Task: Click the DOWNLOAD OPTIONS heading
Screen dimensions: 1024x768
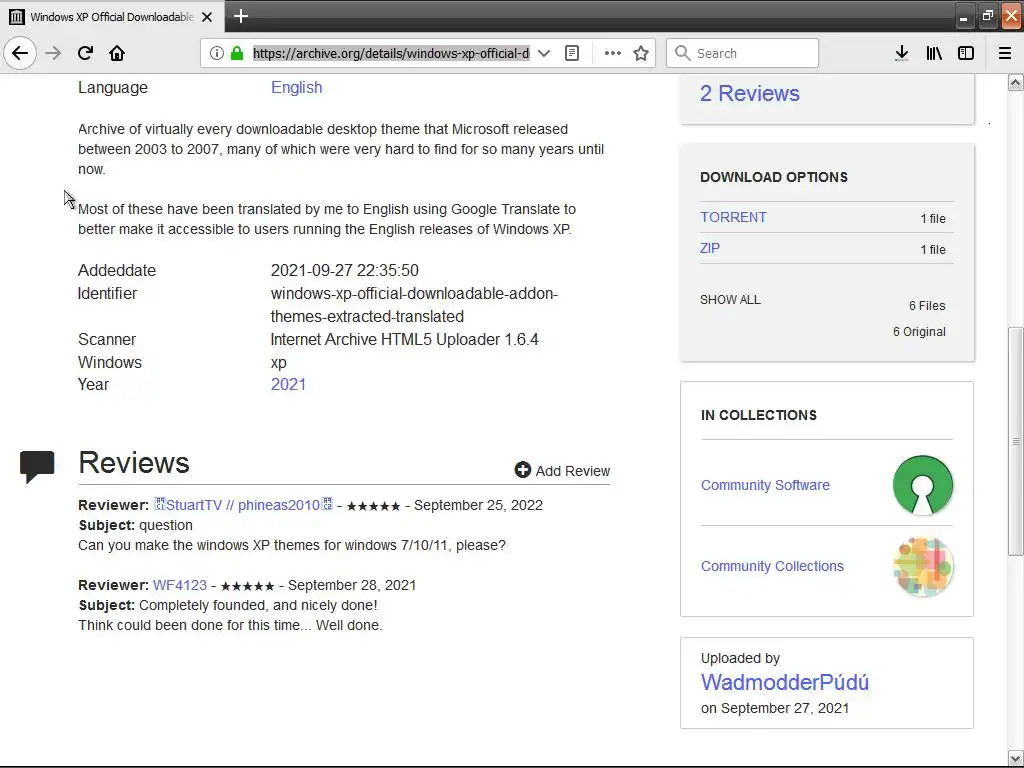Action: pyautogui.click(x=774, y=177)
